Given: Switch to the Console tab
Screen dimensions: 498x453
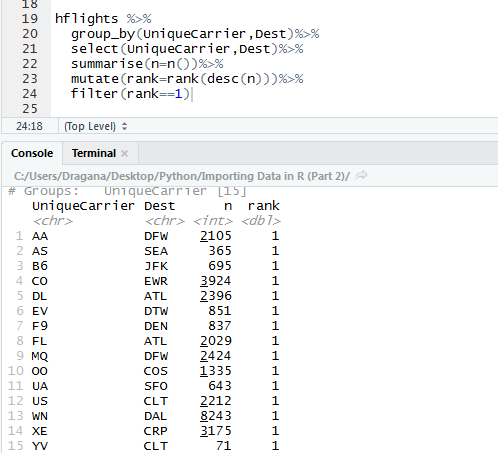Looking at the screenshot, I should 32,153.
